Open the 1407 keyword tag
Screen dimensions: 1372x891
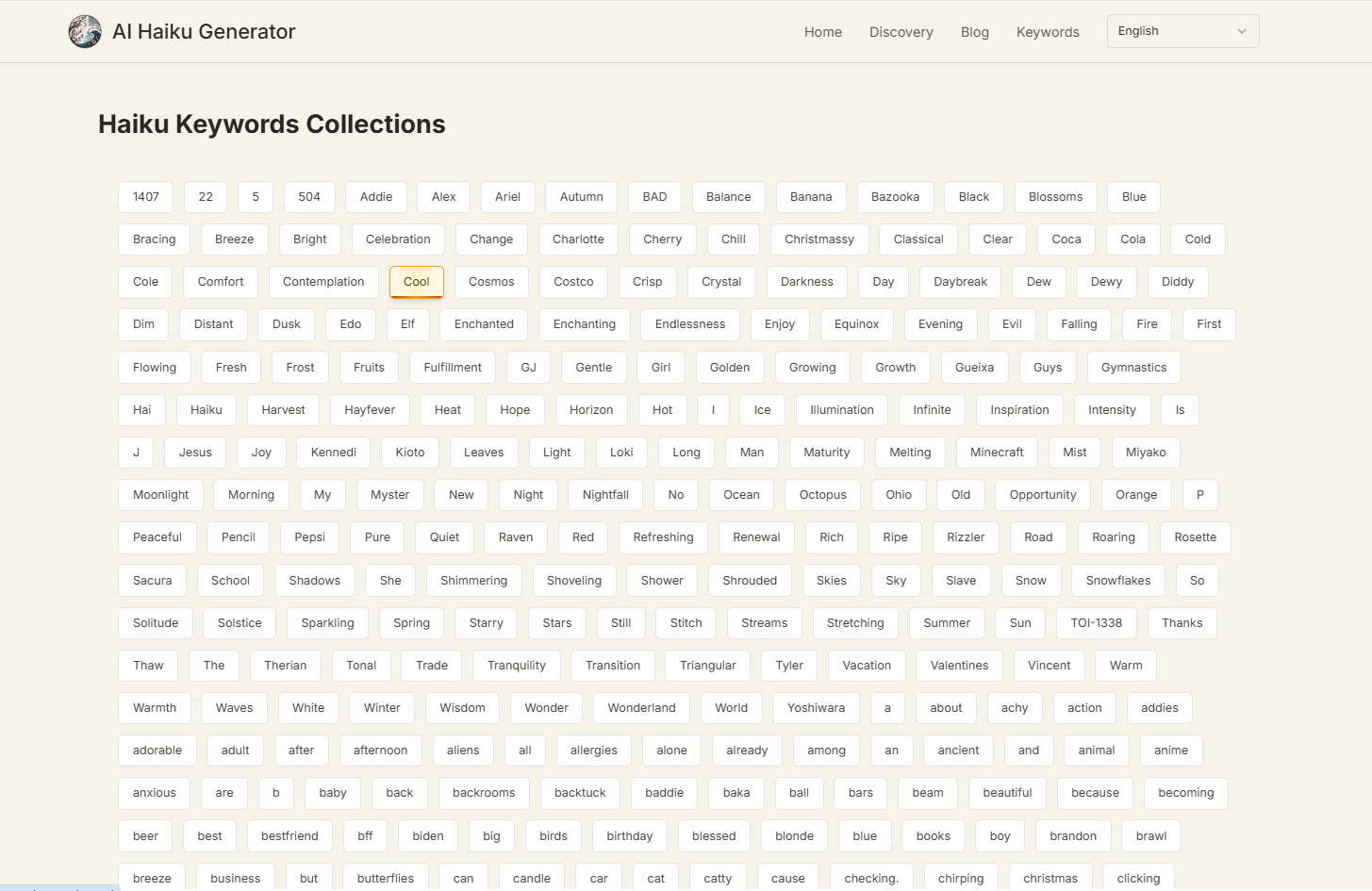[x=145, y=197]
